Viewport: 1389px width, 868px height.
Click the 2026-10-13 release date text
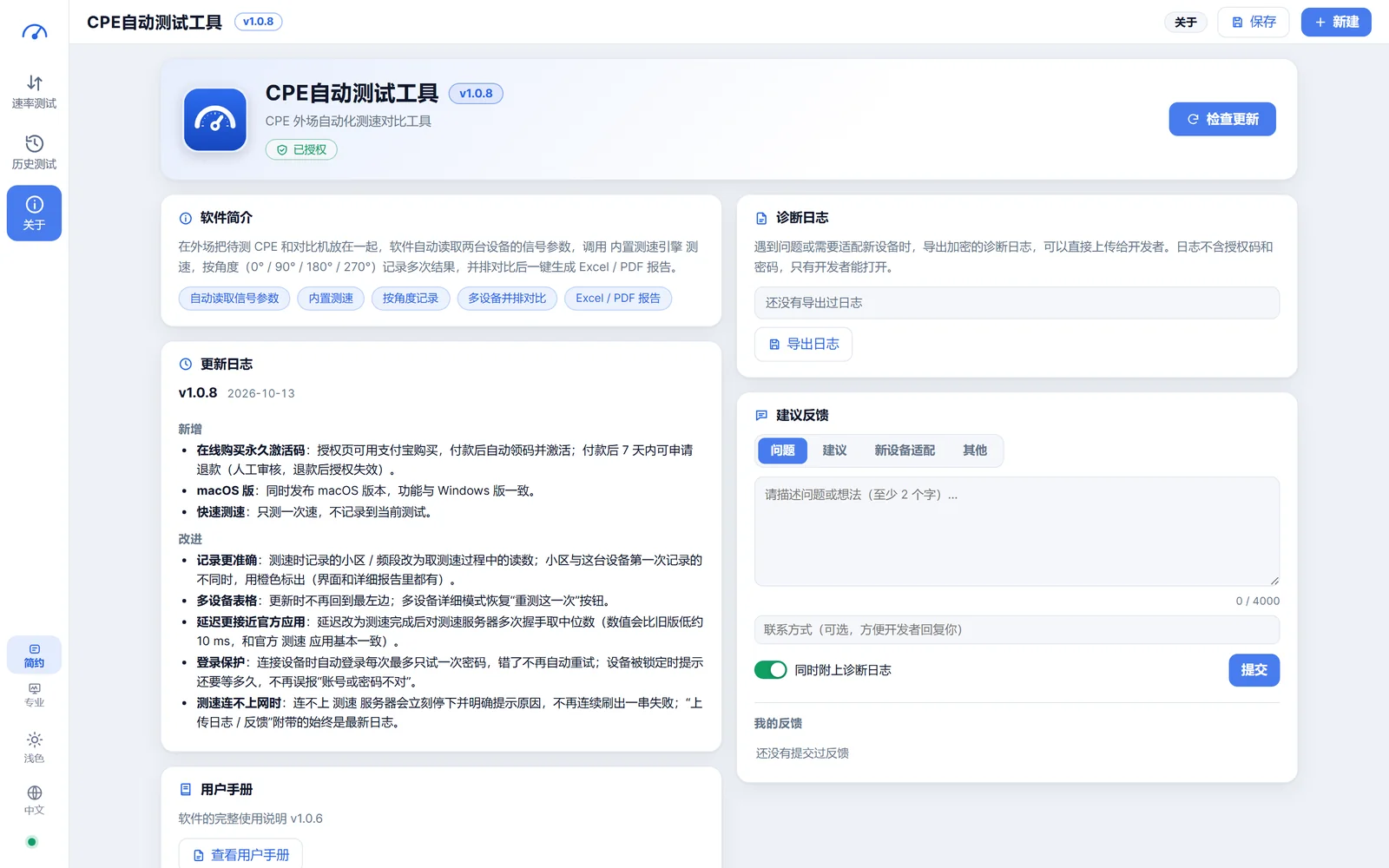pyautogui.click(x=261, y=394)
